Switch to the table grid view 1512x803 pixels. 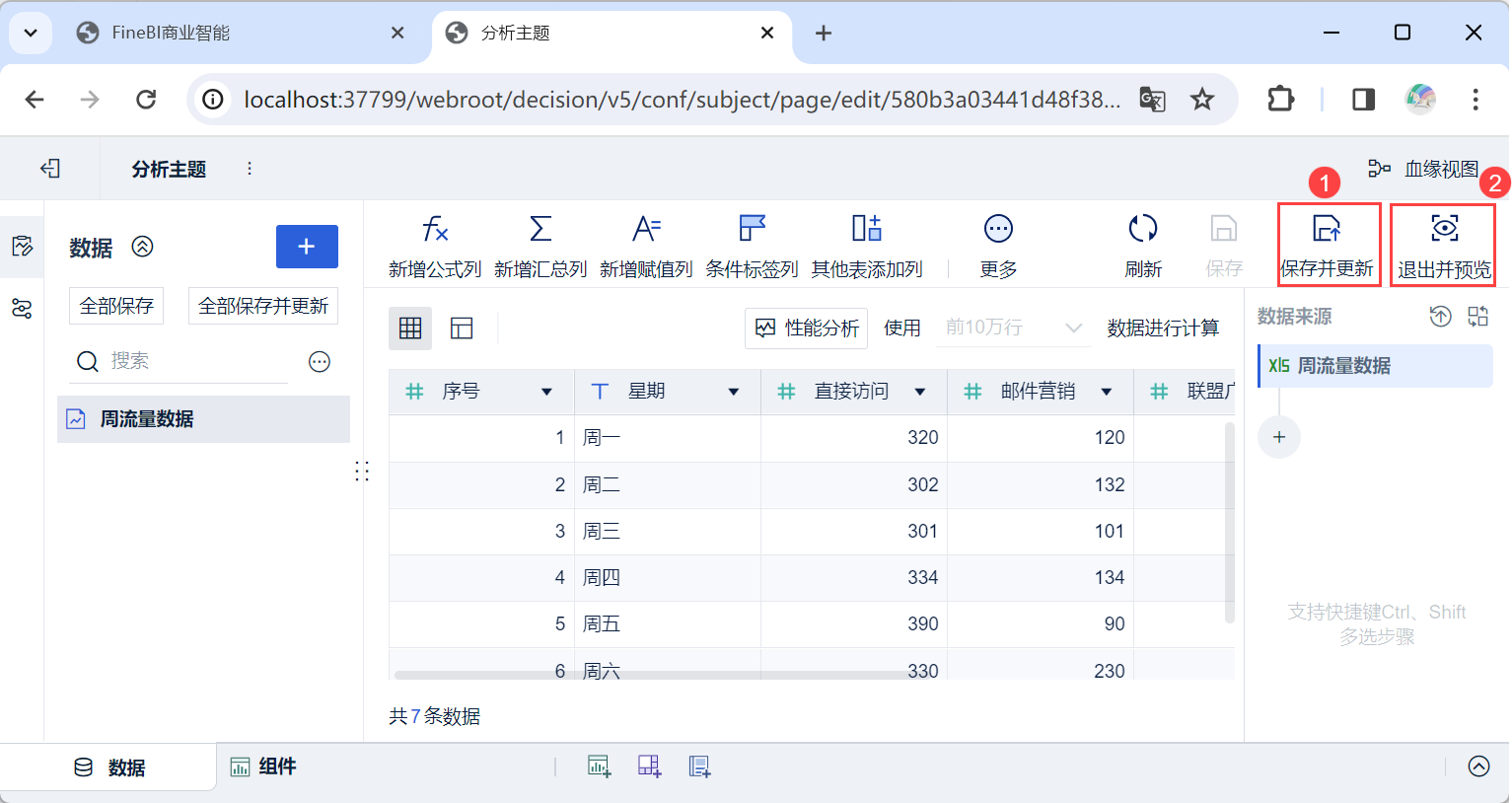coord(410,328)
